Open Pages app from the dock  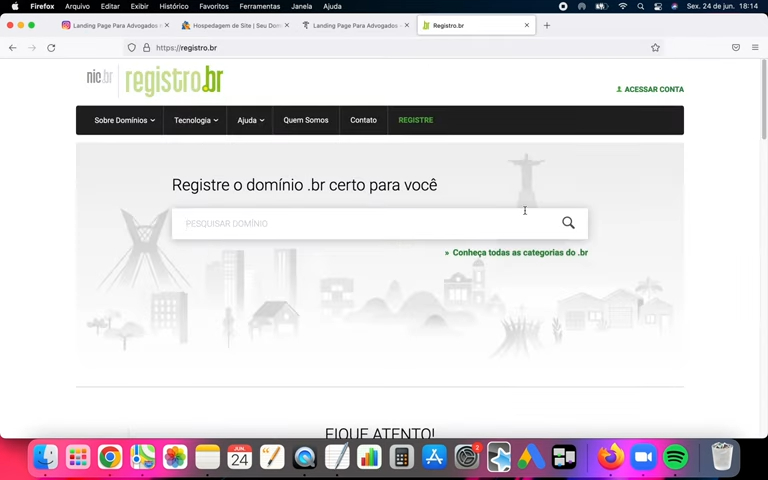[272, 457]
